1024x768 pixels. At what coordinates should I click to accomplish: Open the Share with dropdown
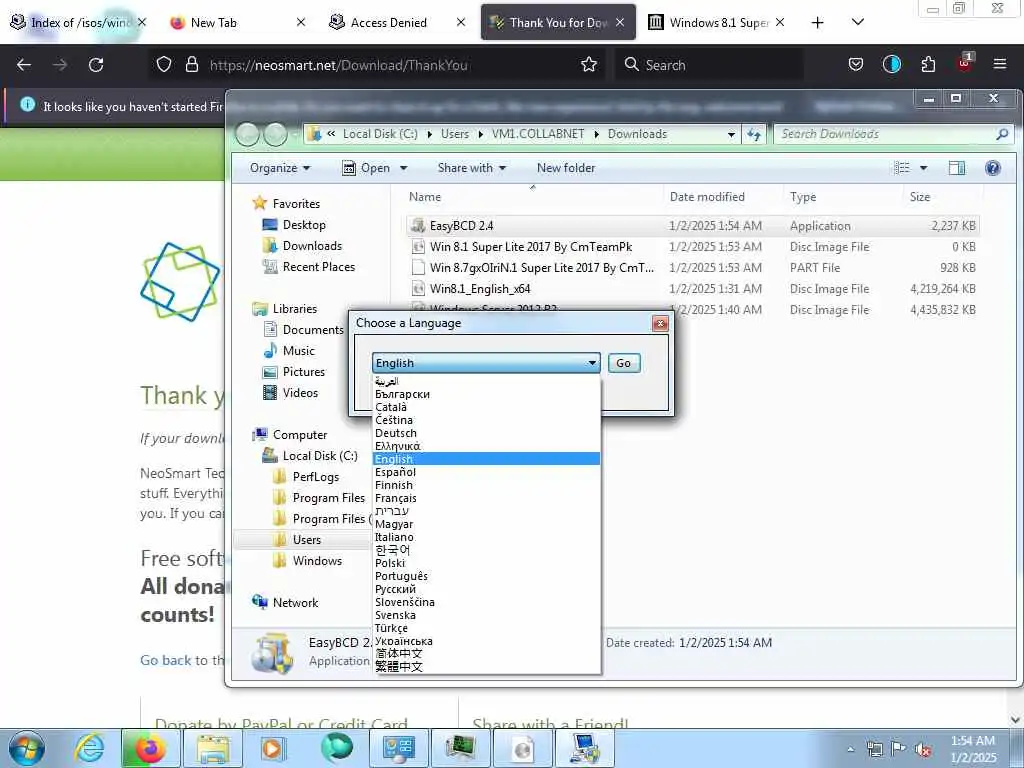tap(472, 168)
